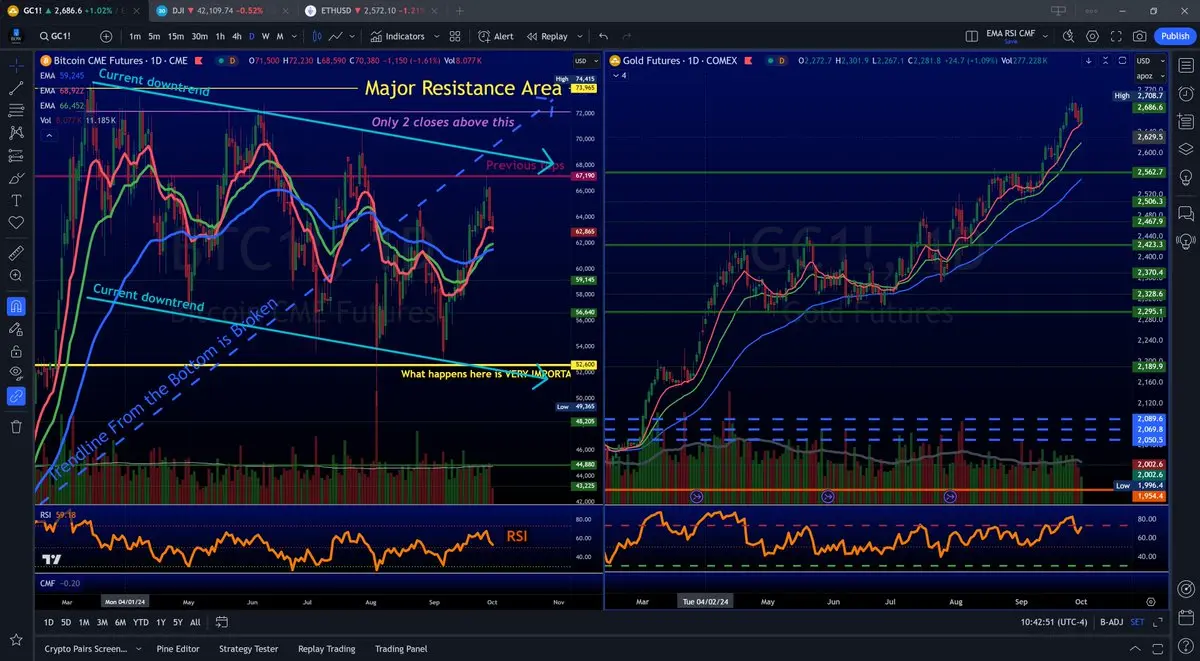Open the Strategy Tester tab
Viewport: 1200px width, 661px height.
[249, 649]
